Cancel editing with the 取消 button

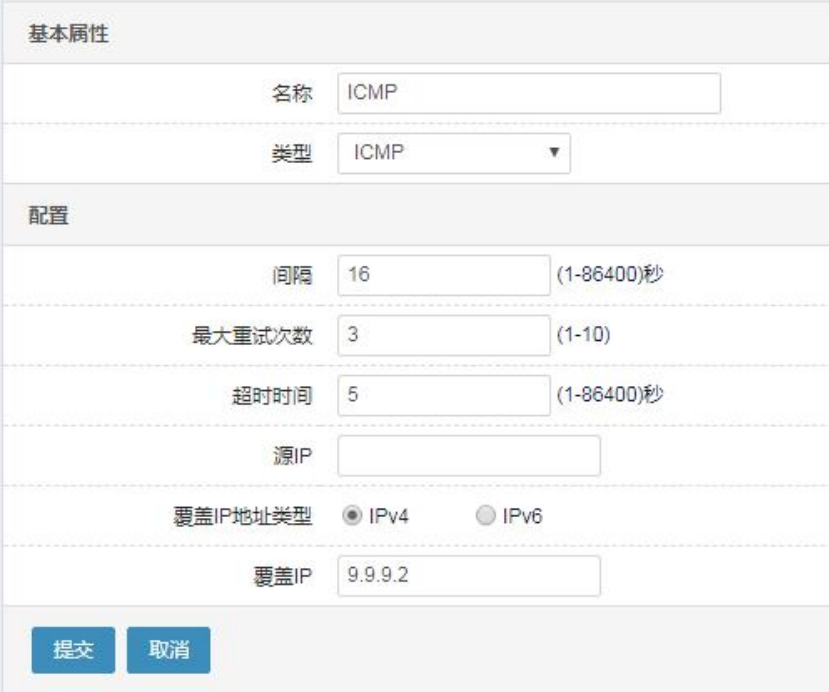[169, 650]
